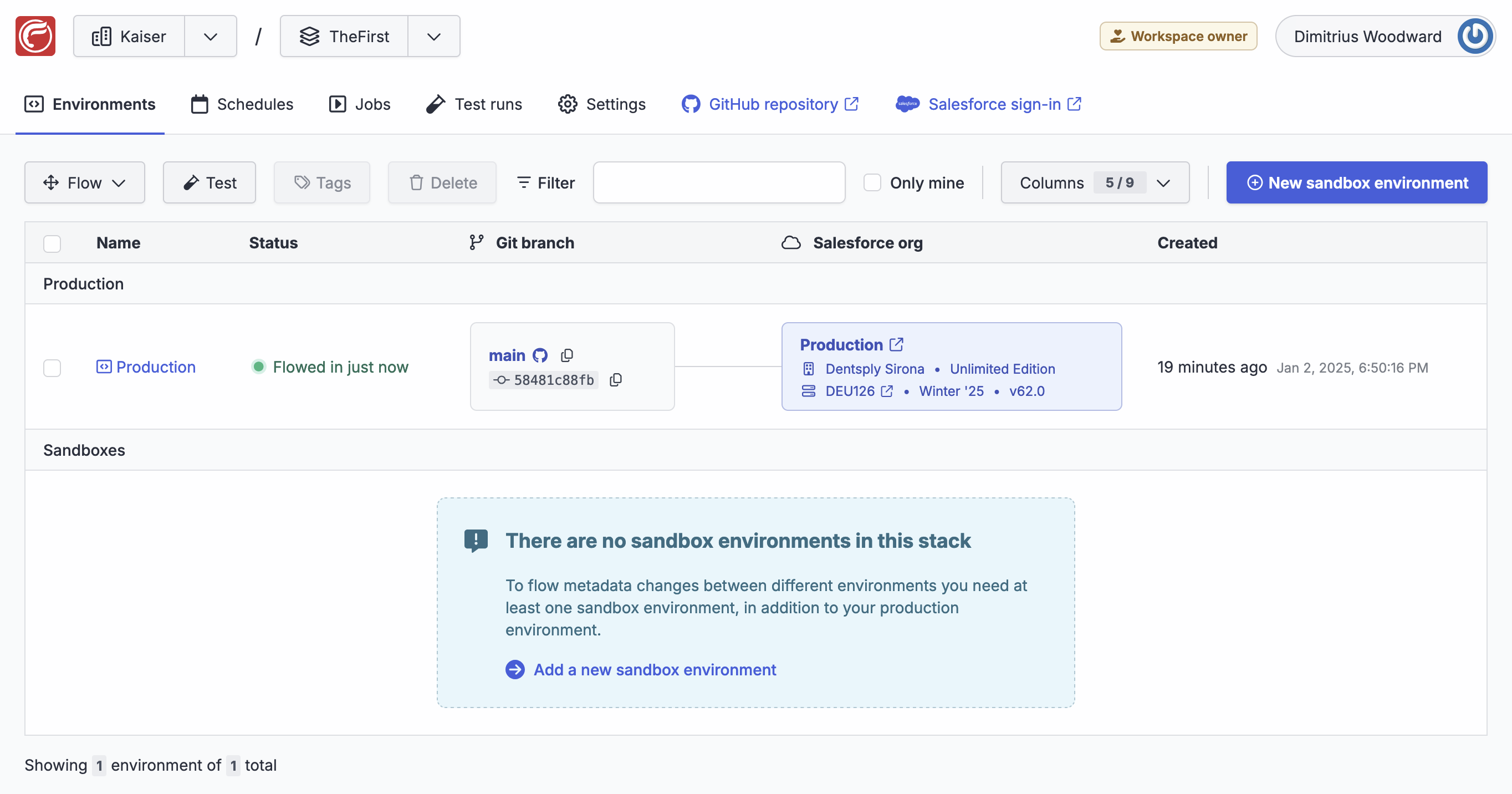Screen dimensions: 1512x794
Task: Click the Dentsply Sirona org name
Action: point(875,369)
